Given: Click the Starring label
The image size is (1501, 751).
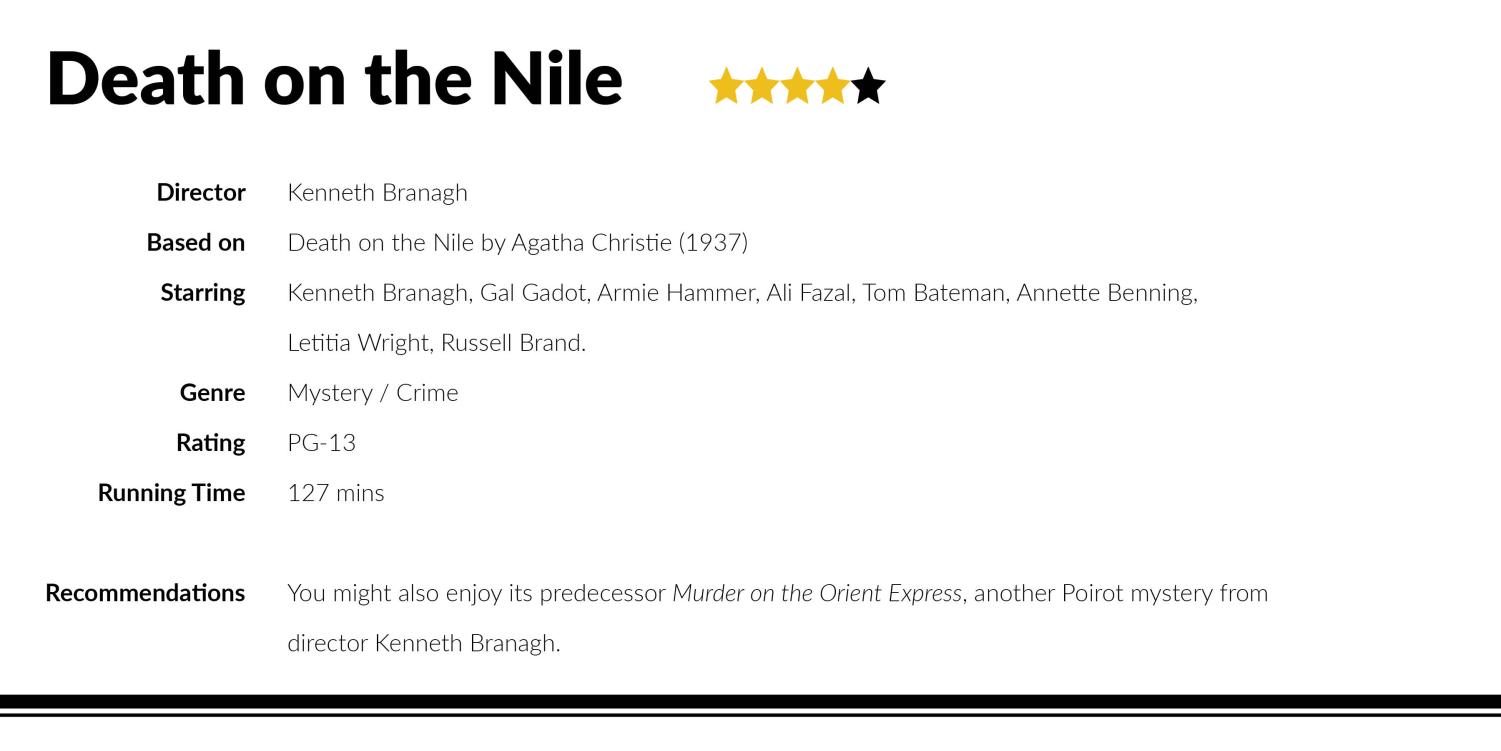Looking at the screenshot, I should 203,292.
